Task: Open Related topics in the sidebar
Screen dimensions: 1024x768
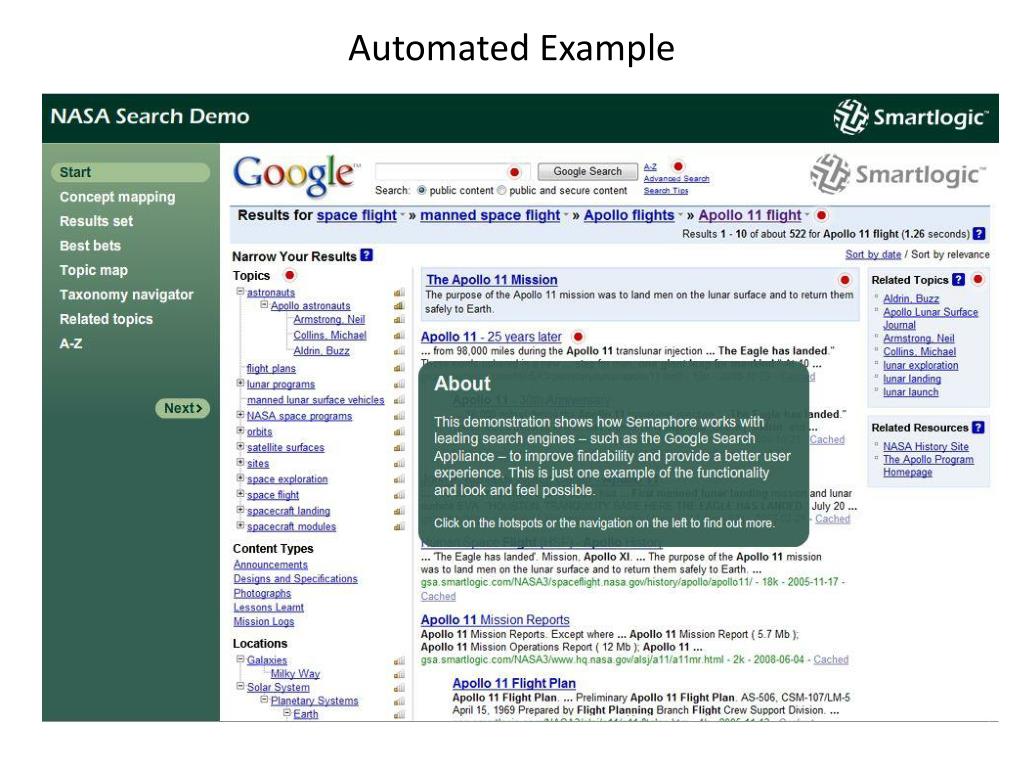Action: click(x=106, y=319)
